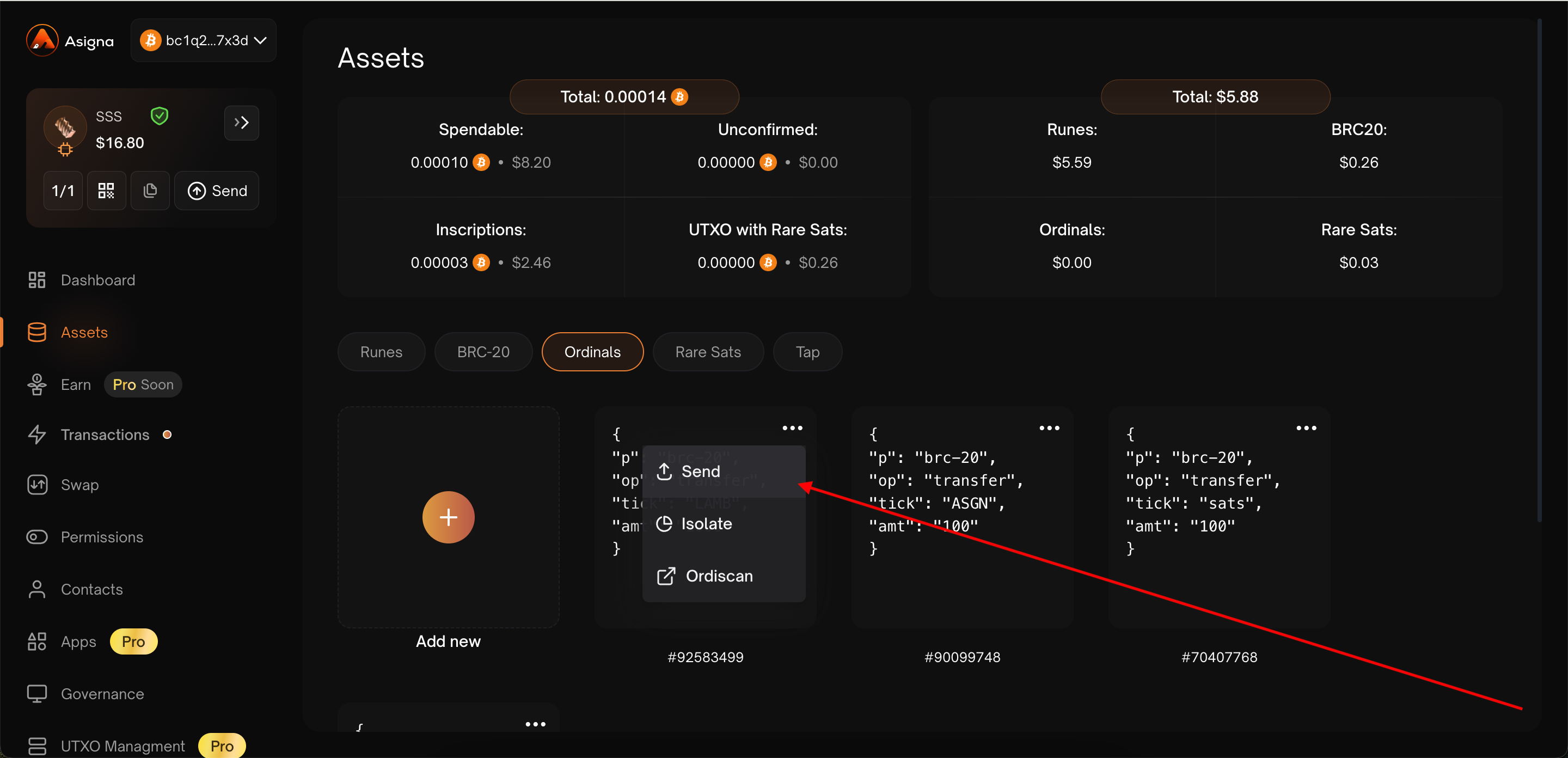
Task: Open Dashboard from the sidebar
Action: pyautogui.click(x=97, y=280)
